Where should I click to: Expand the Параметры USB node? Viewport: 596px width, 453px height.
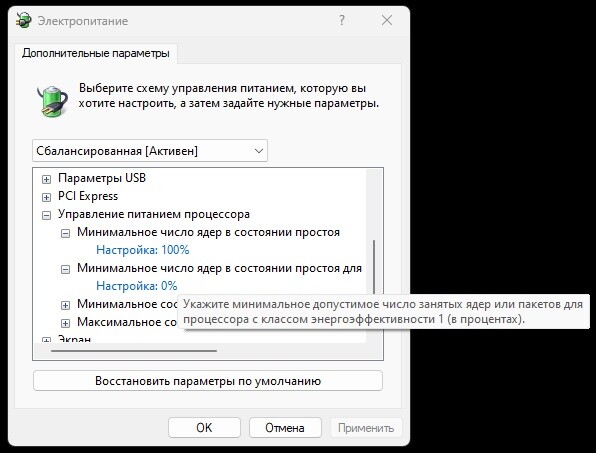[x=46, y=179]
